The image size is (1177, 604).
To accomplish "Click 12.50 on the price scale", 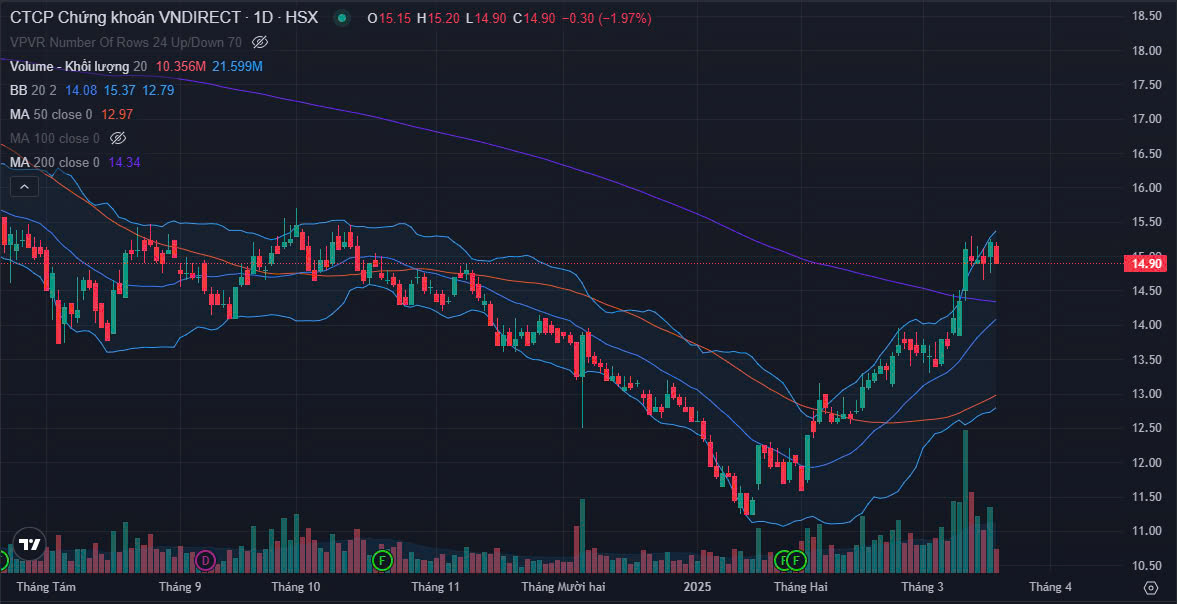I will [x=1147, y=428].
